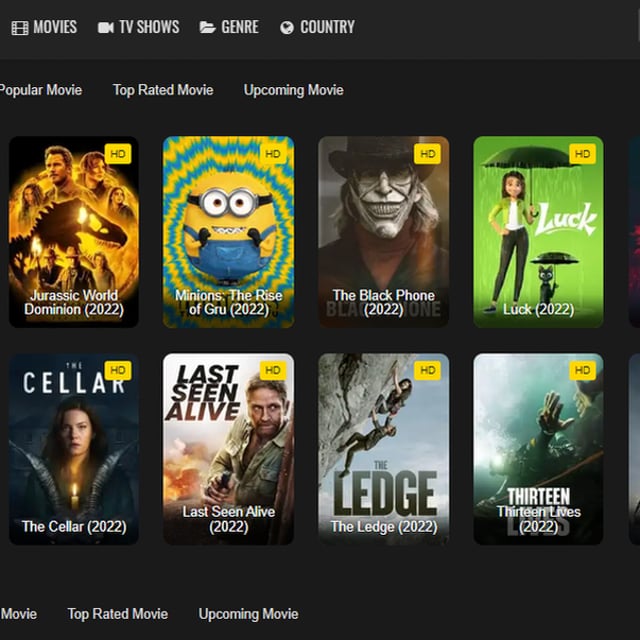Open the Luck movie poster

coord(538,232)
